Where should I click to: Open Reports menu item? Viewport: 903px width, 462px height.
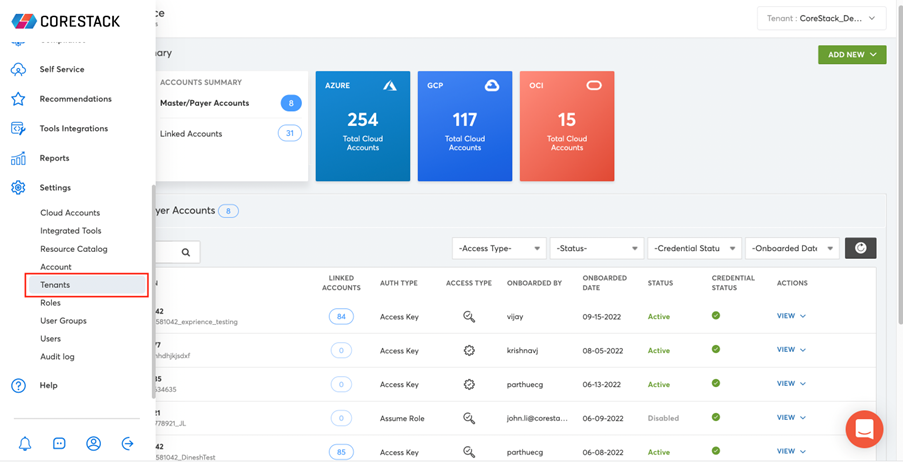(x=54, y=158)
